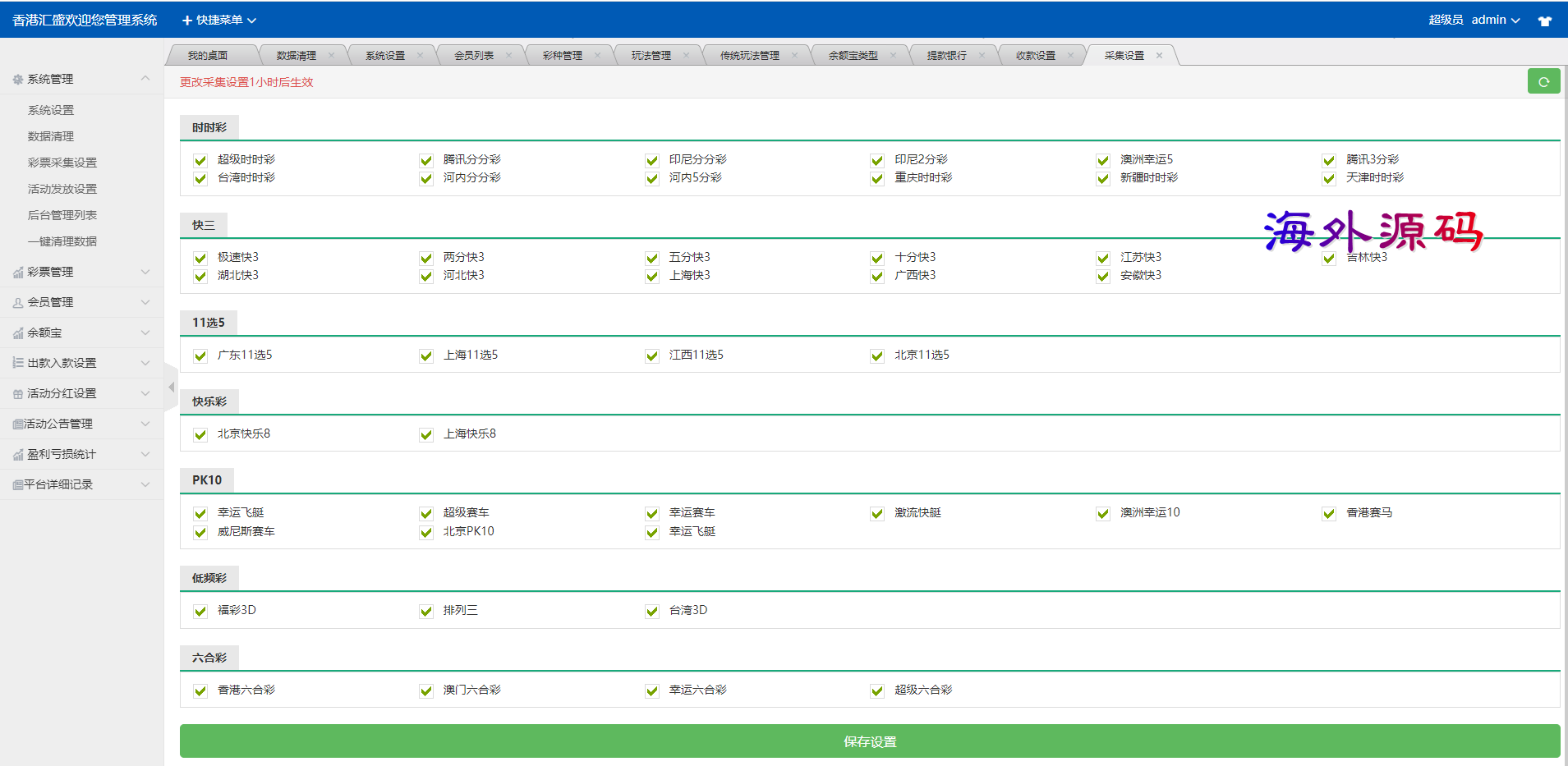
Task: Click the 保存设置 button
Action: (870, 741)
